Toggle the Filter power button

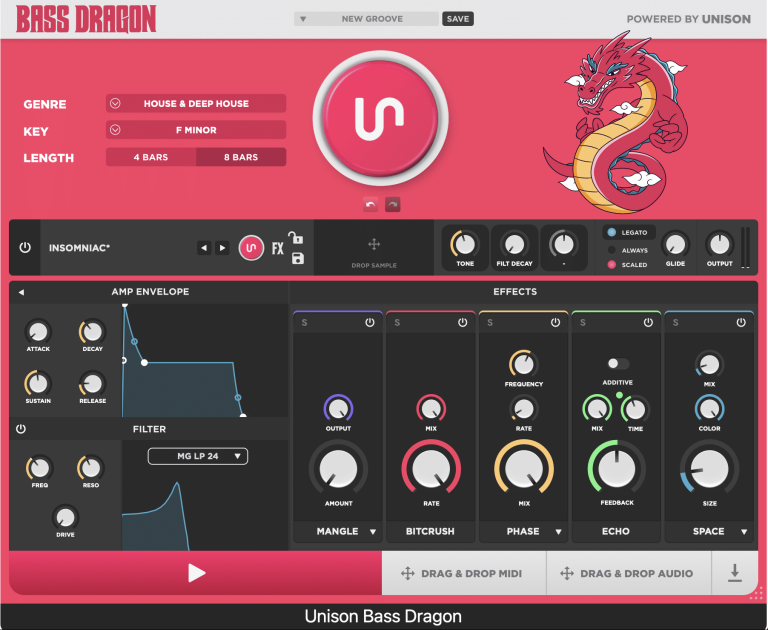pos(21,429)
